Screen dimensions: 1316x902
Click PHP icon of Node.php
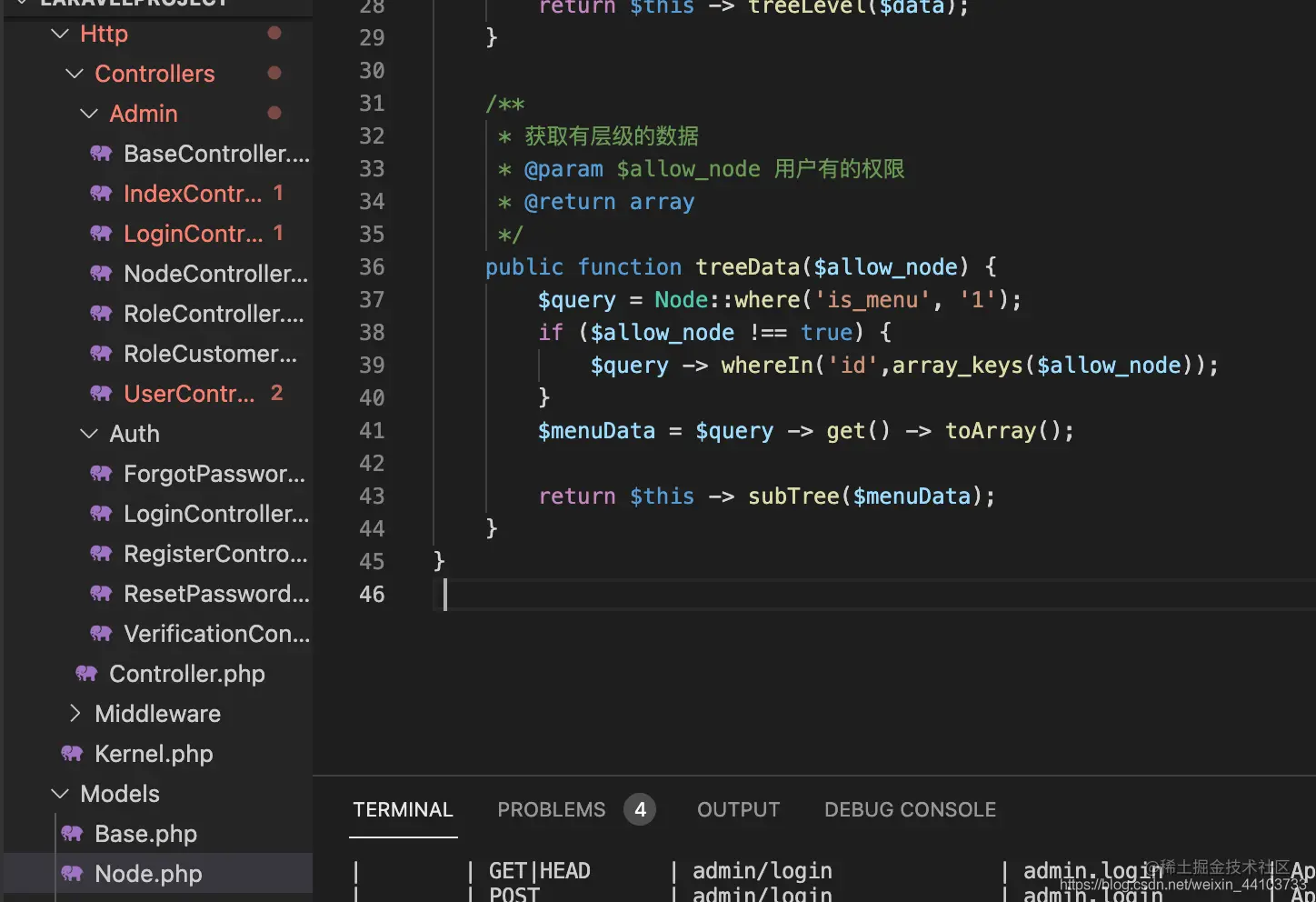tap(72, 874)
